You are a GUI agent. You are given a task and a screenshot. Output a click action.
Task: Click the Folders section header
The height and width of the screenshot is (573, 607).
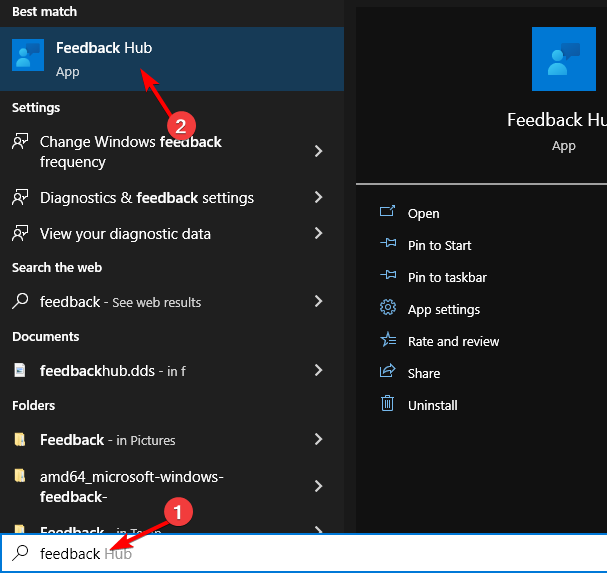point(34,405)
